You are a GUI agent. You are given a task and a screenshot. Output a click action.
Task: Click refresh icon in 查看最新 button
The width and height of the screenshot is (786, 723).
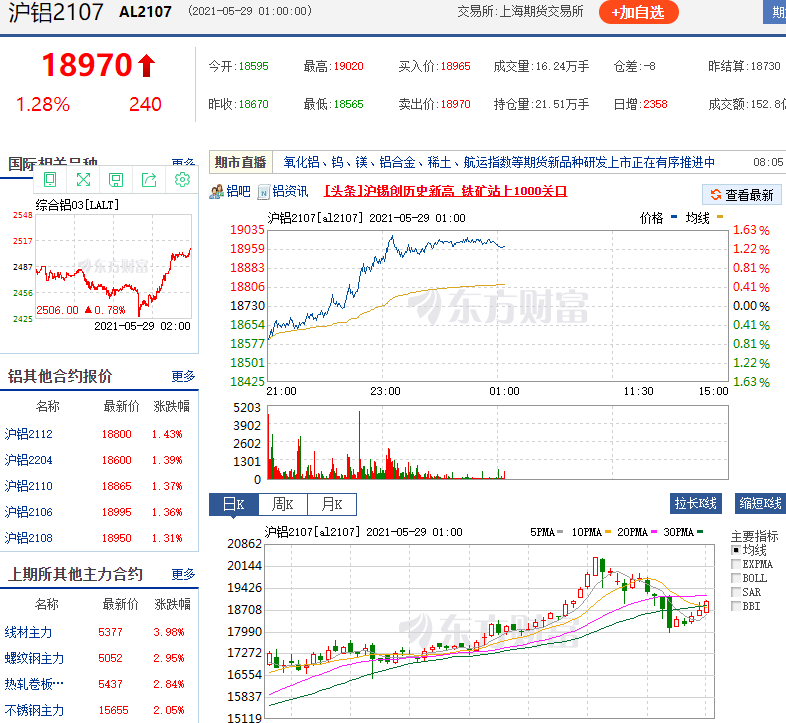[x=716, y=195]
